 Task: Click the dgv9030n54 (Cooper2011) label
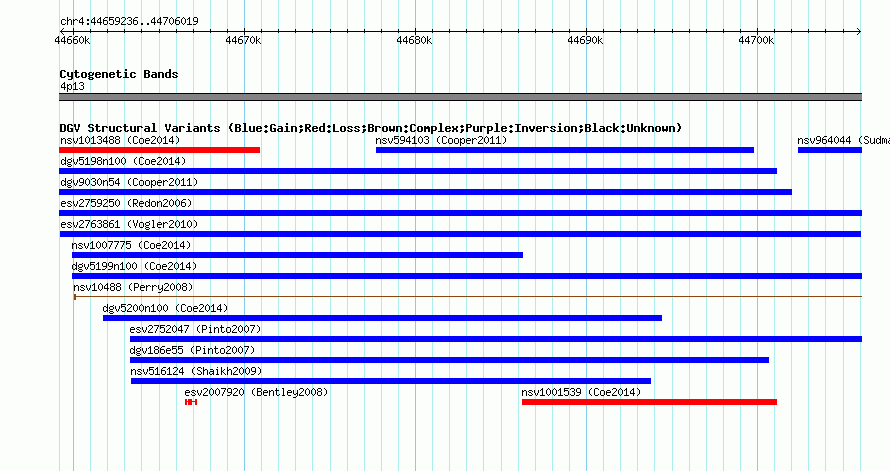[129, 182]
